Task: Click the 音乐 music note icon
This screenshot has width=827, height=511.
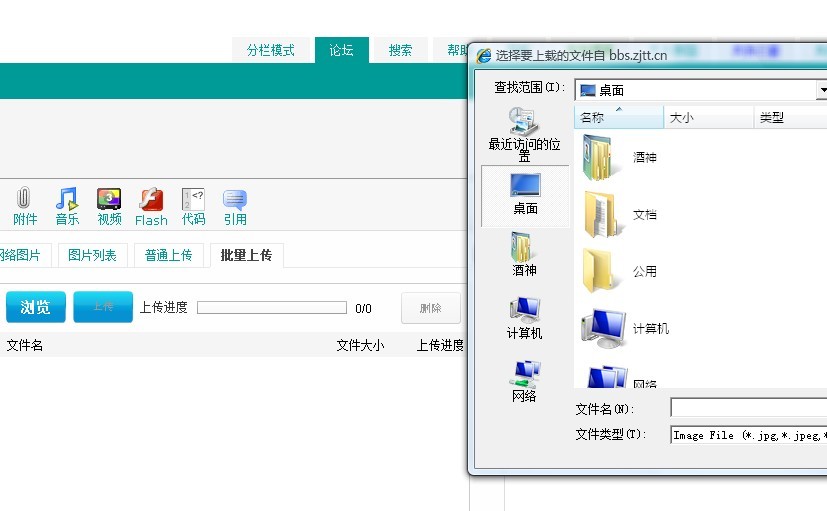Action: [67, 199]
